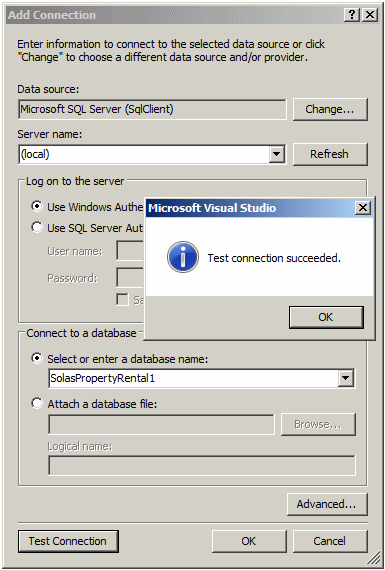Click the User name input field
This screenshot has width=385, height=570.
coord(131,251)
